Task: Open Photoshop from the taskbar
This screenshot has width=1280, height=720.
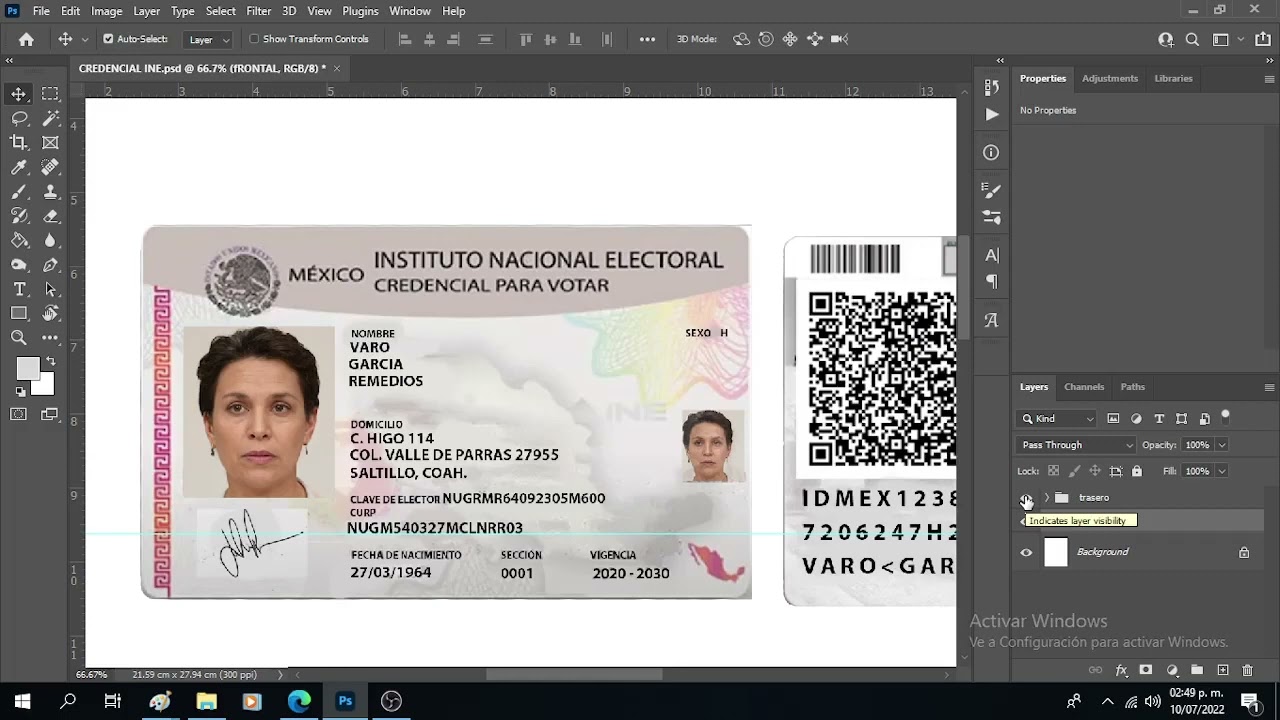Action: click(x=345, y=702)
